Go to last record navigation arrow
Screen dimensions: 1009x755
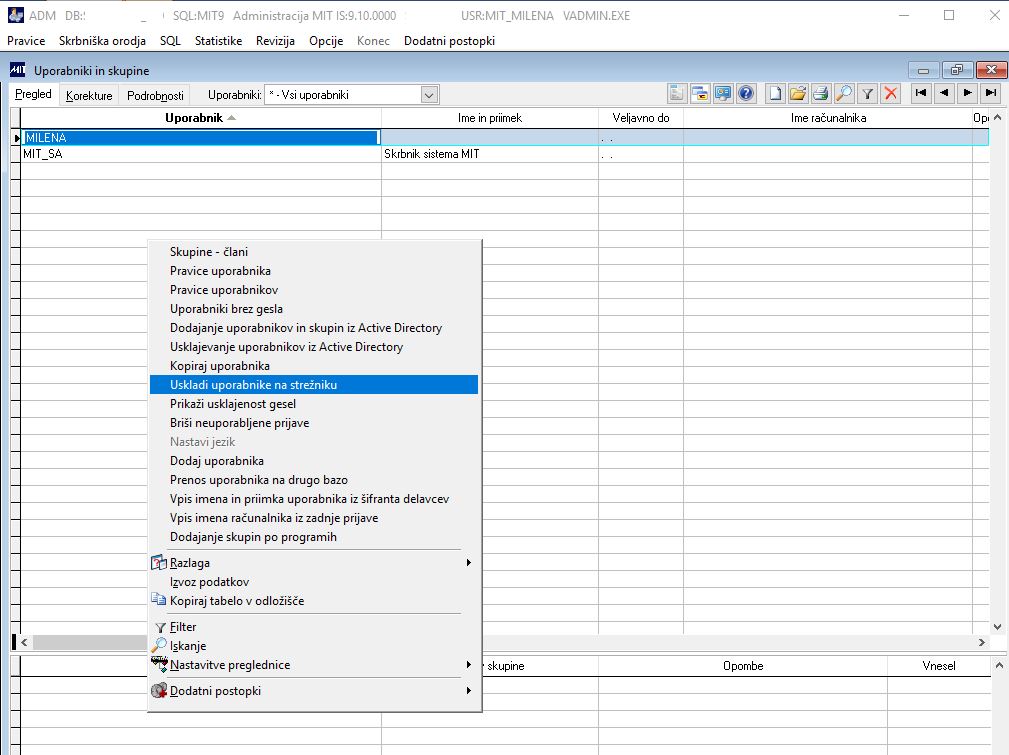(991, 93)
